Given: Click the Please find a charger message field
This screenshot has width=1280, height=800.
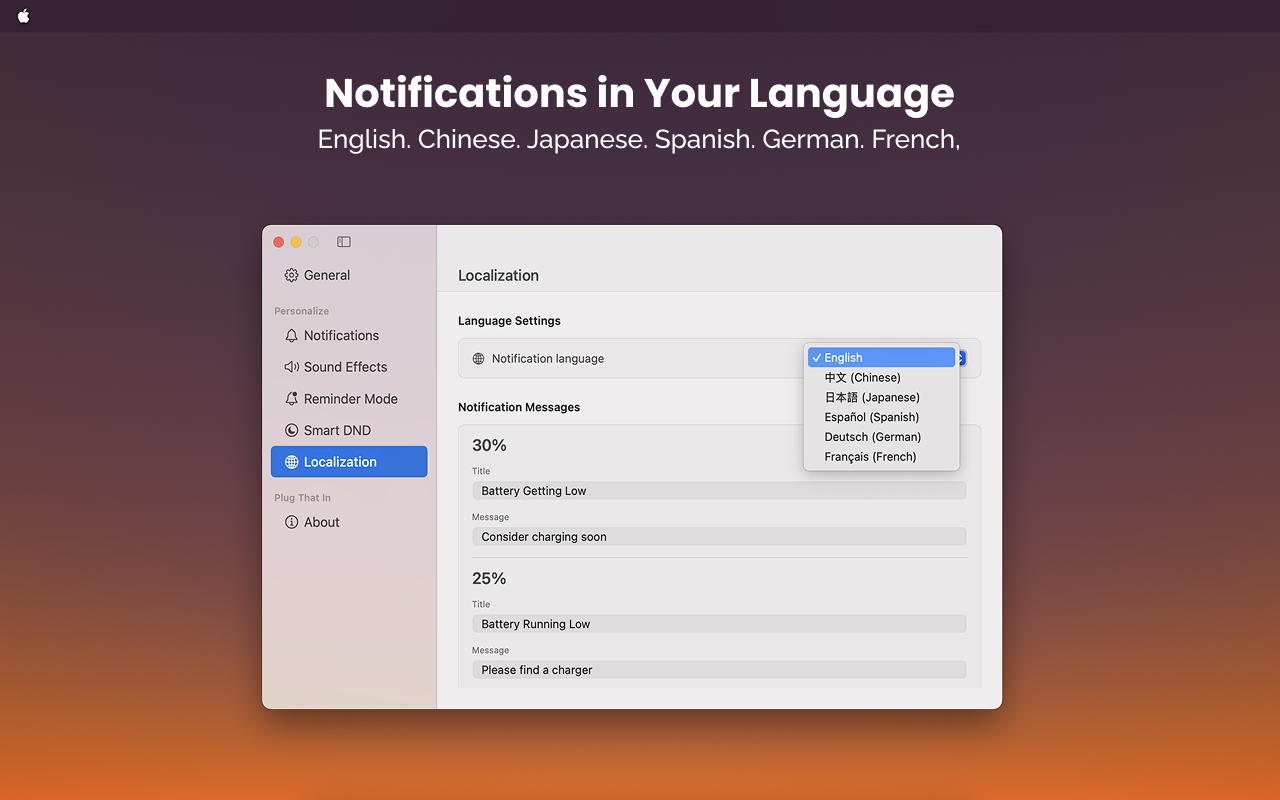Looking at the screenshot, I should (x=719, y=669).
